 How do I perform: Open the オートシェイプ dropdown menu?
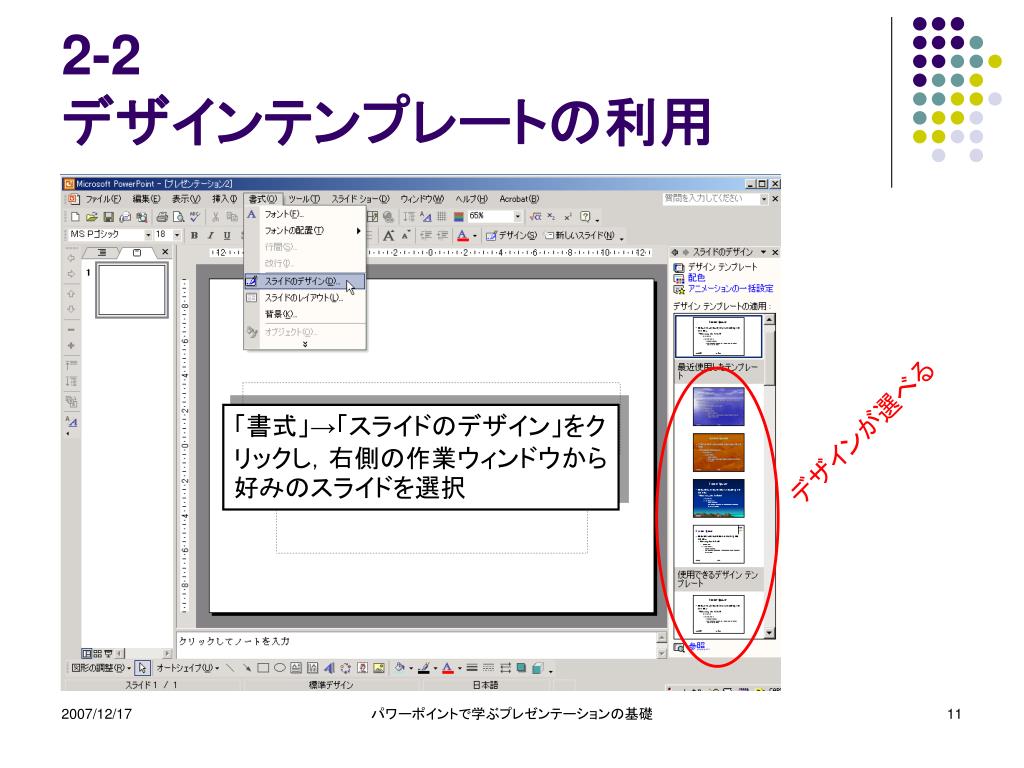[x=187, y=668]
